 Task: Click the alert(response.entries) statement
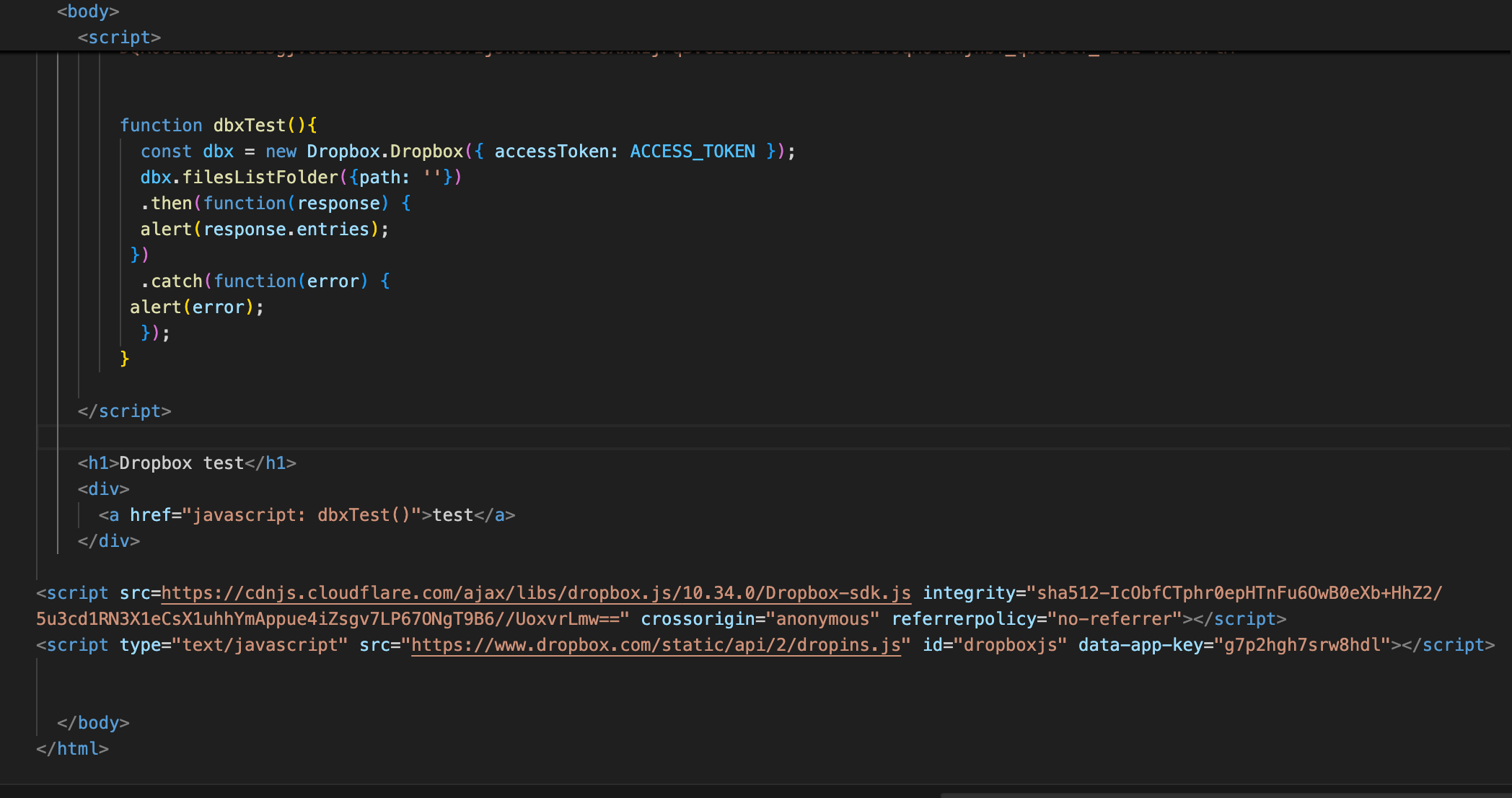tap(264, 229)
